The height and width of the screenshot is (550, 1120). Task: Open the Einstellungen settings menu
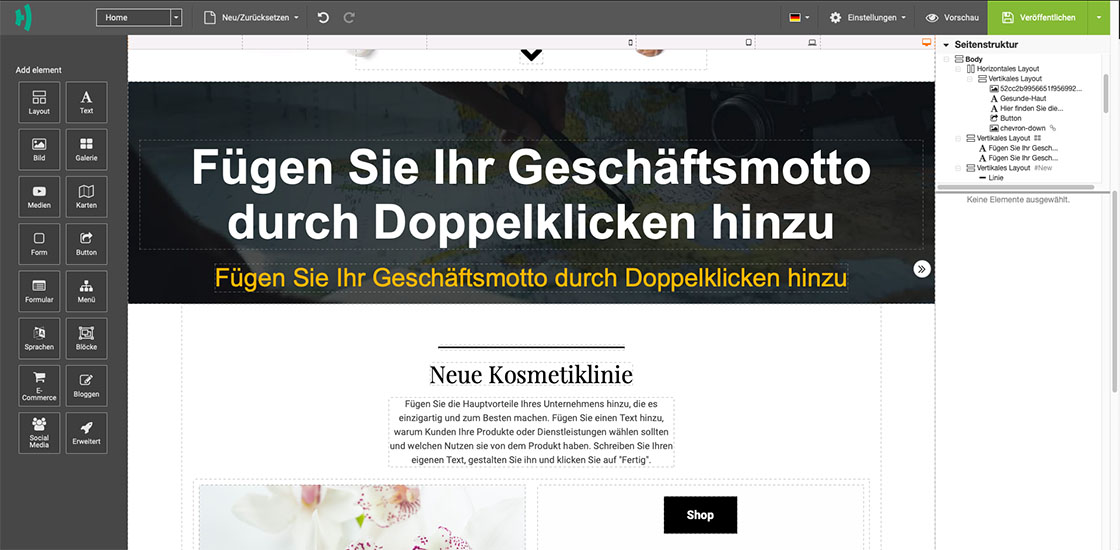pyautogui.click(x=868, y=17)
